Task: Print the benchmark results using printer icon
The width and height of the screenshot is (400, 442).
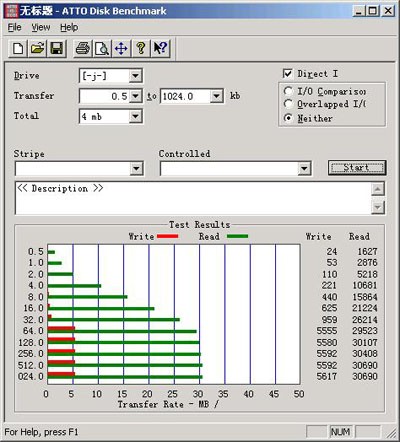Action: [x=83, y=48]
